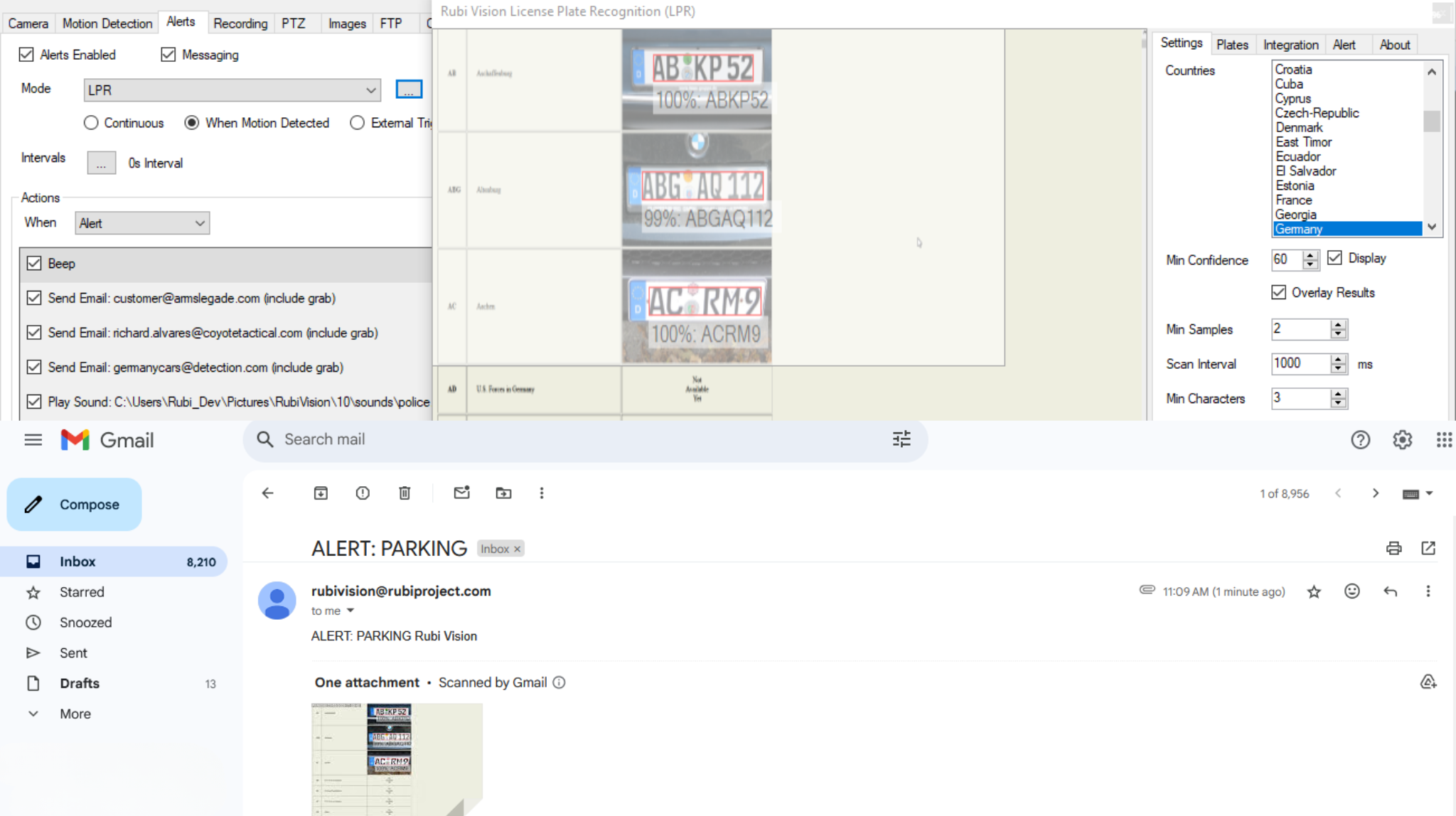Image resolution: width=1456 pixels, height=816 pixels.
Task: Archive the ALERT: PARKING email
Action: pos(321,493)
